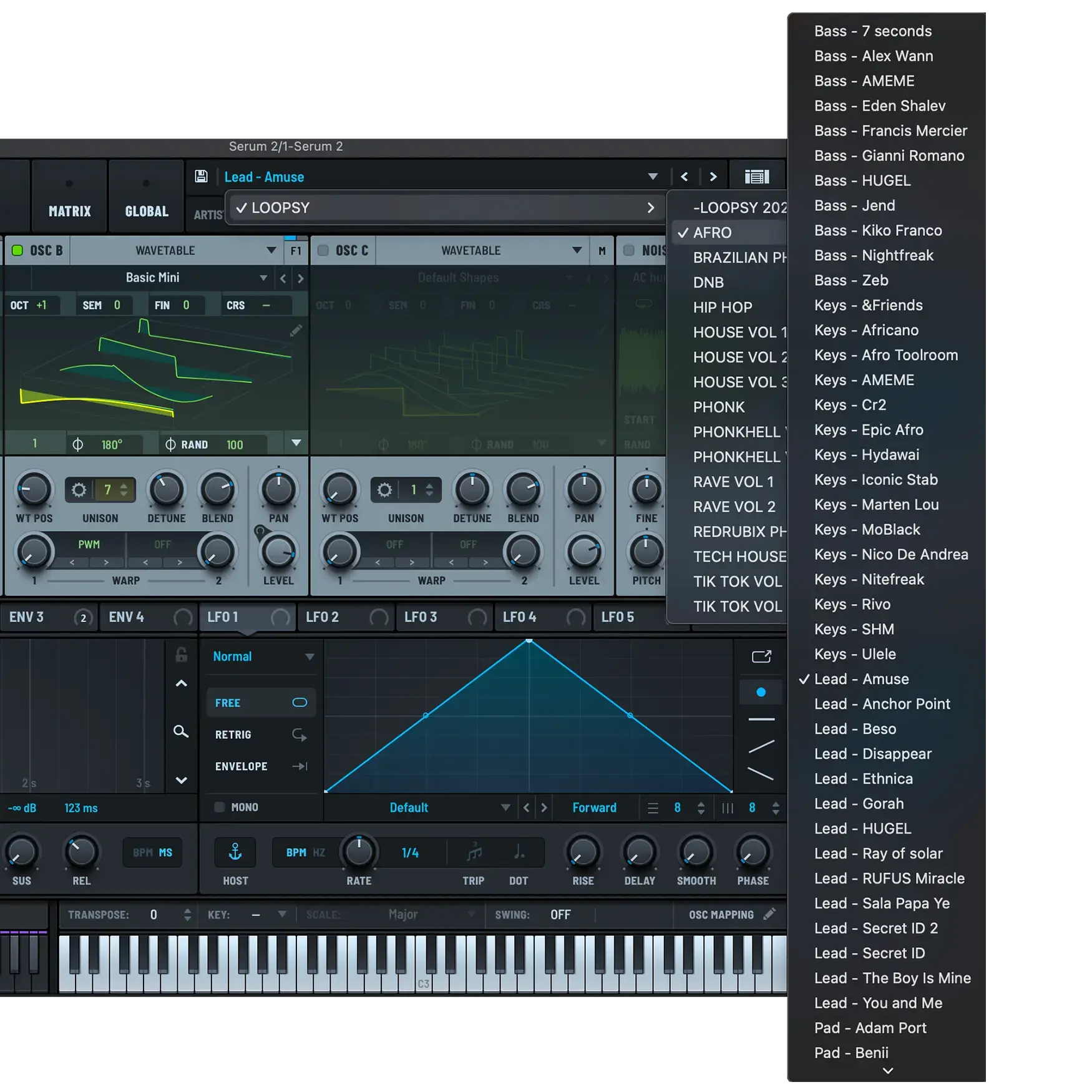Click the OSC MAPPING label button

tap(721, 915)
